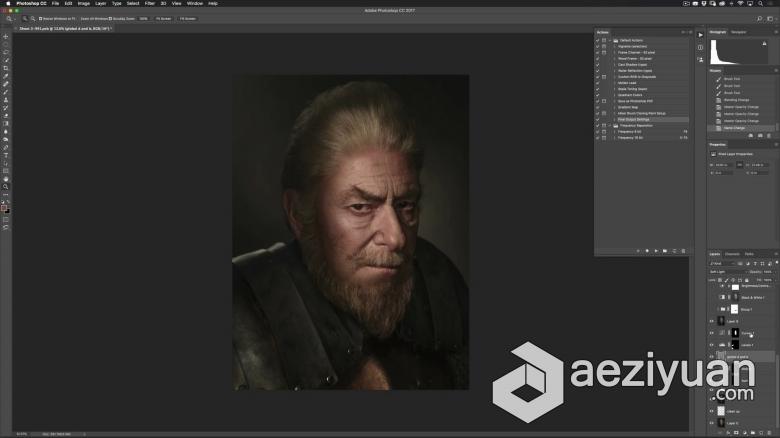Viewport: 780px width, 438px height.
Task: Hide the Curves 1 layer
Action: click(711, 333)
